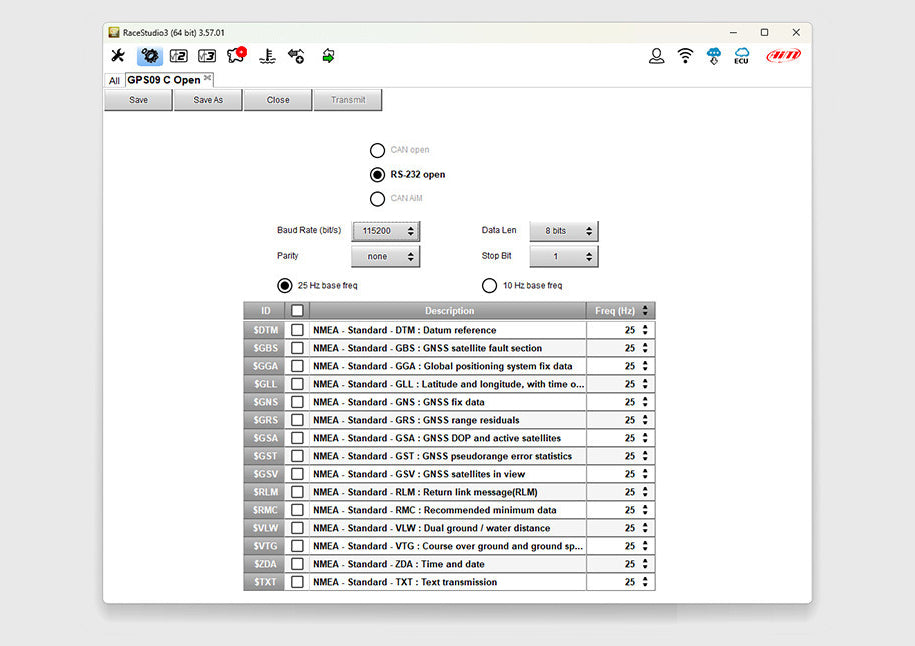The width and height of the screenshot is (915, 646).
Task: Select the CAN open radio button
Action: pyautogui.click(x=377, y=150)
